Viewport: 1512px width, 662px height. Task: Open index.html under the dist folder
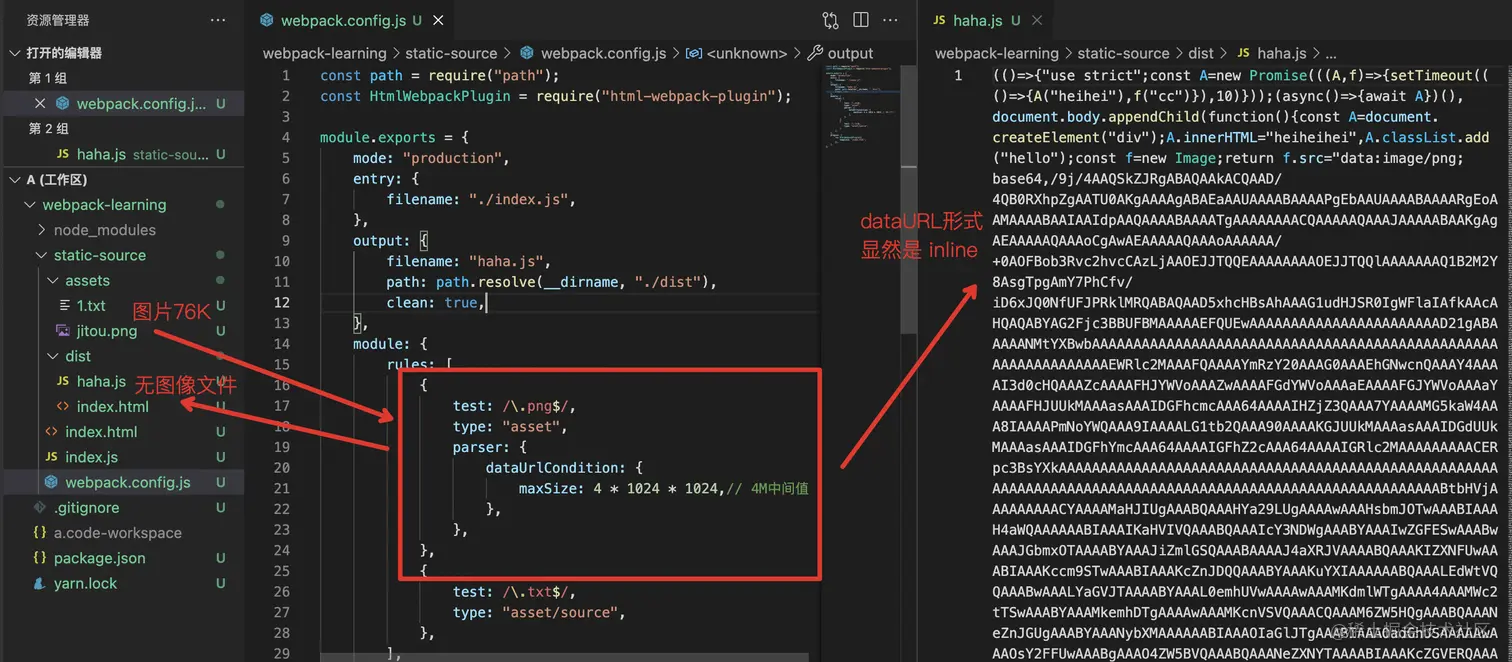112,407
